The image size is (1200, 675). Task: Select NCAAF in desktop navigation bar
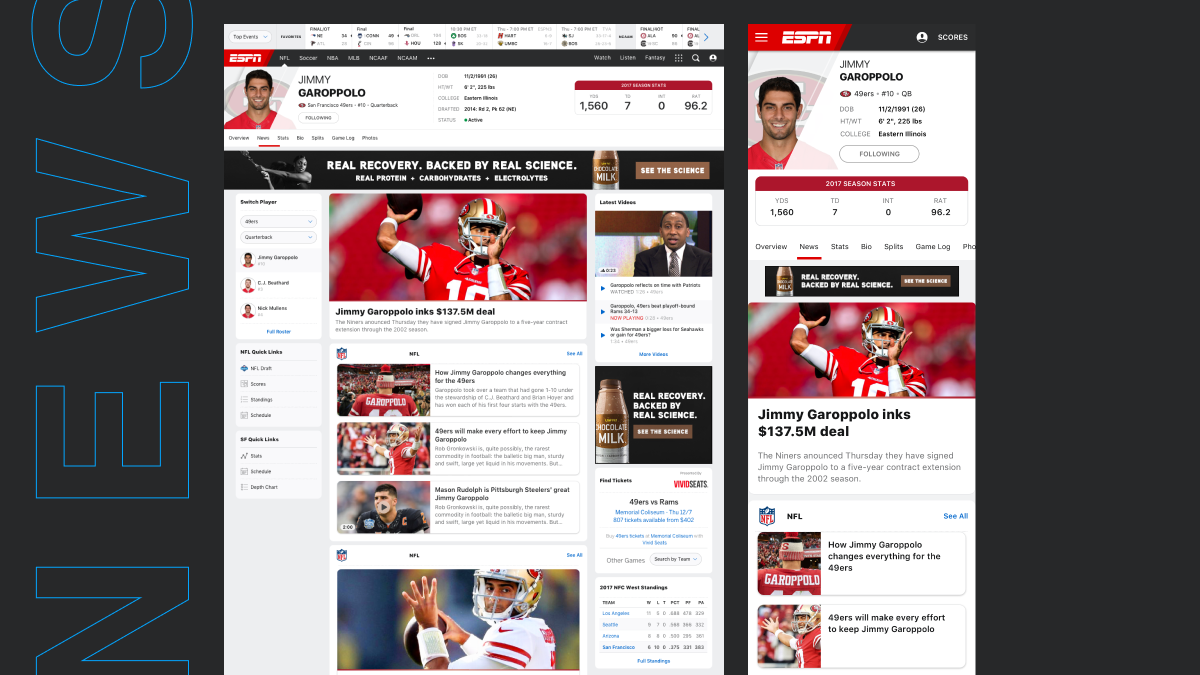[x=378, y=58]
